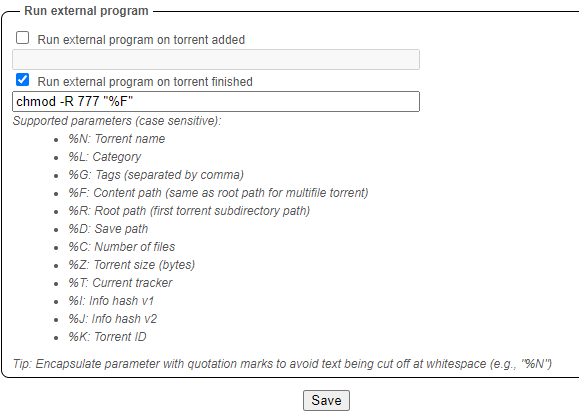Click the quotation marks tip text
Image resolution: width=579 pixels, height=416 pixels.
click(282, 364)
